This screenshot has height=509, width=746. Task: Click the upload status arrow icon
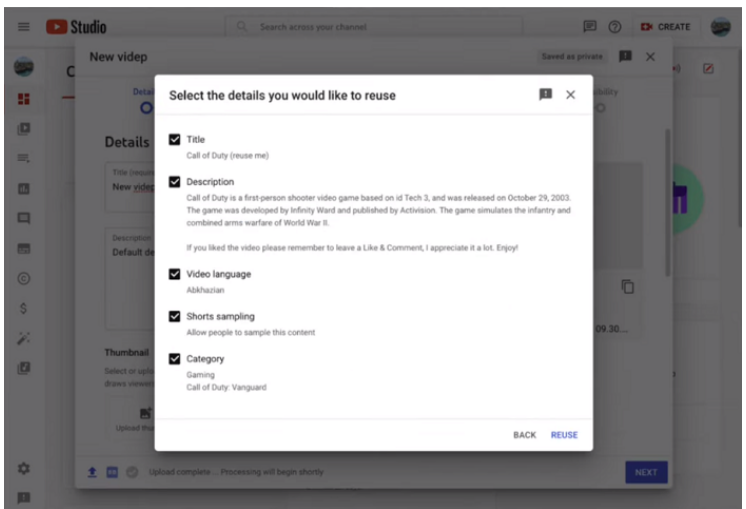pyautogui.click(x=92, y=472)
